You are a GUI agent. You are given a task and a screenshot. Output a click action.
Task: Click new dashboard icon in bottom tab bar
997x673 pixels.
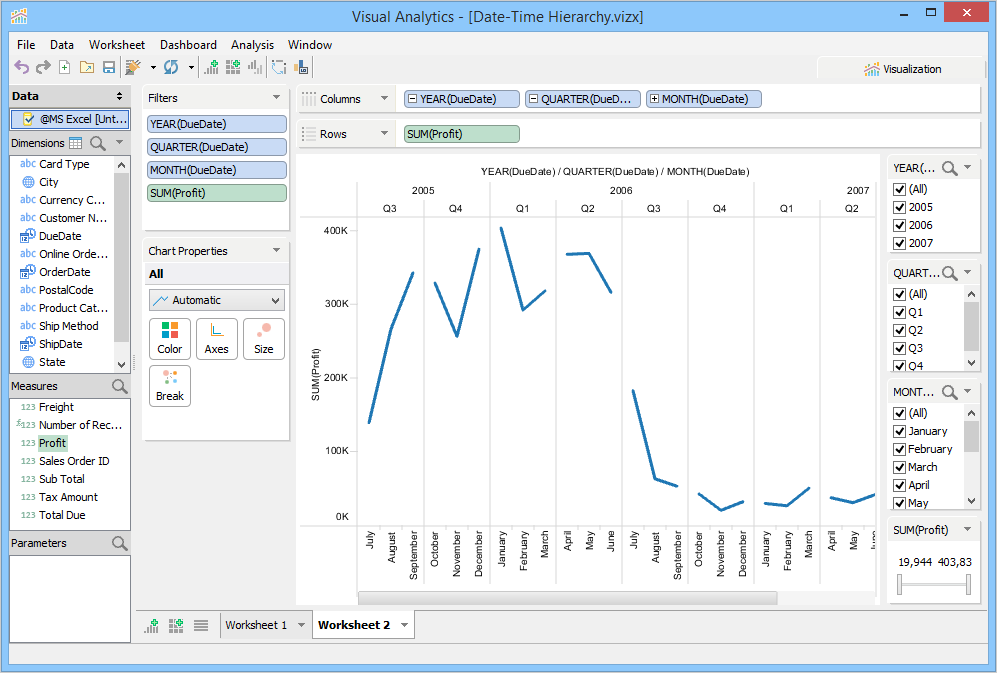coord(176,625)
